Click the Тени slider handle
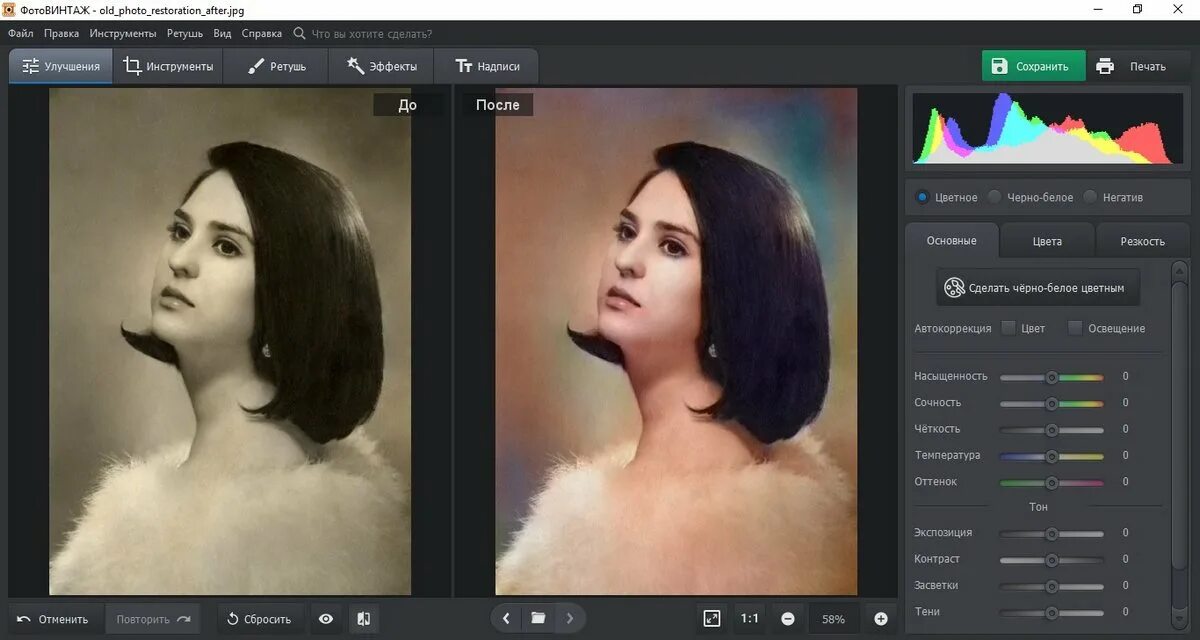Image resolution: width=1200 pixels, height=640 pixels. pyautogui.click(x=1052, y=612)
